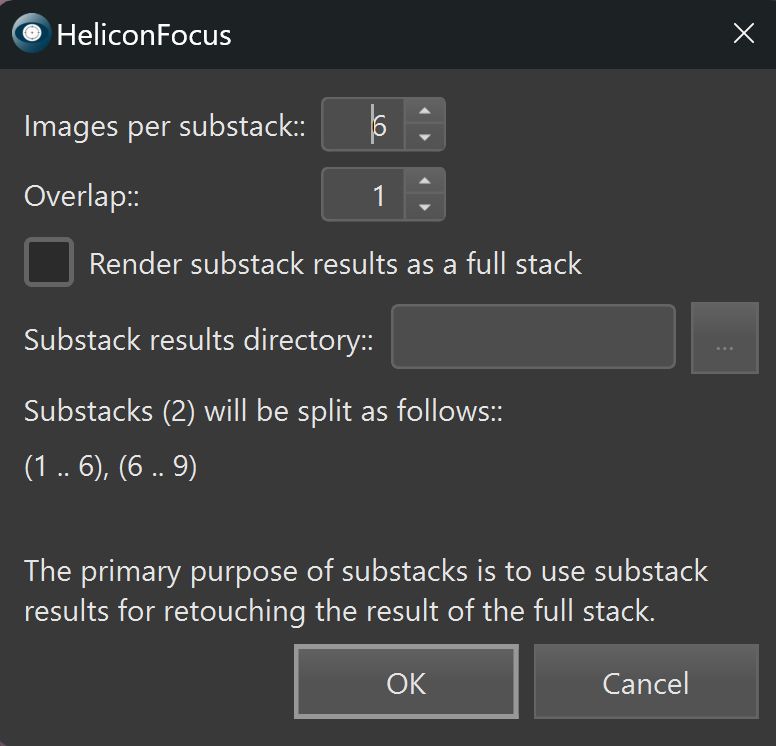Click the HeliconFocus title bar text
The image size is (776, 746).
pyautogui.click(x=144, y=36)
